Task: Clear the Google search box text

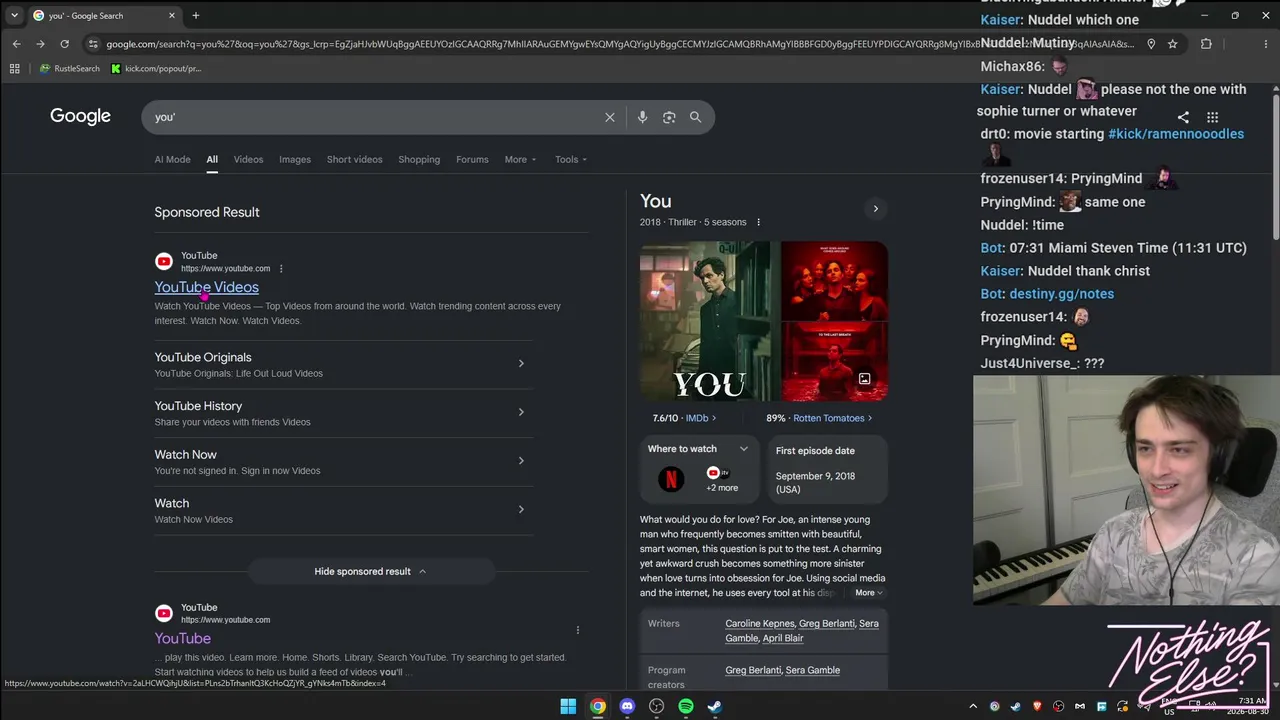Action: pos(610,117)
